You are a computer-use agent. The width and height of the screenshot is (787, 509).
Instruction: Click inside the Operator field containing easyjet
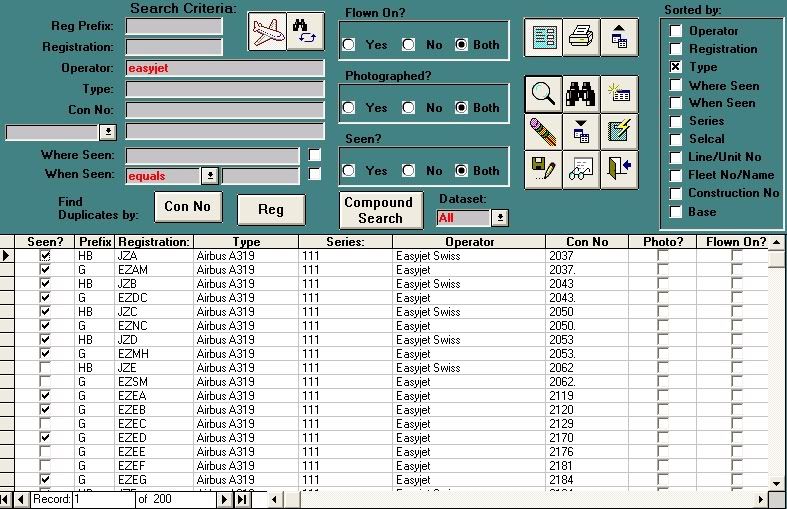[x=224, y=68]
